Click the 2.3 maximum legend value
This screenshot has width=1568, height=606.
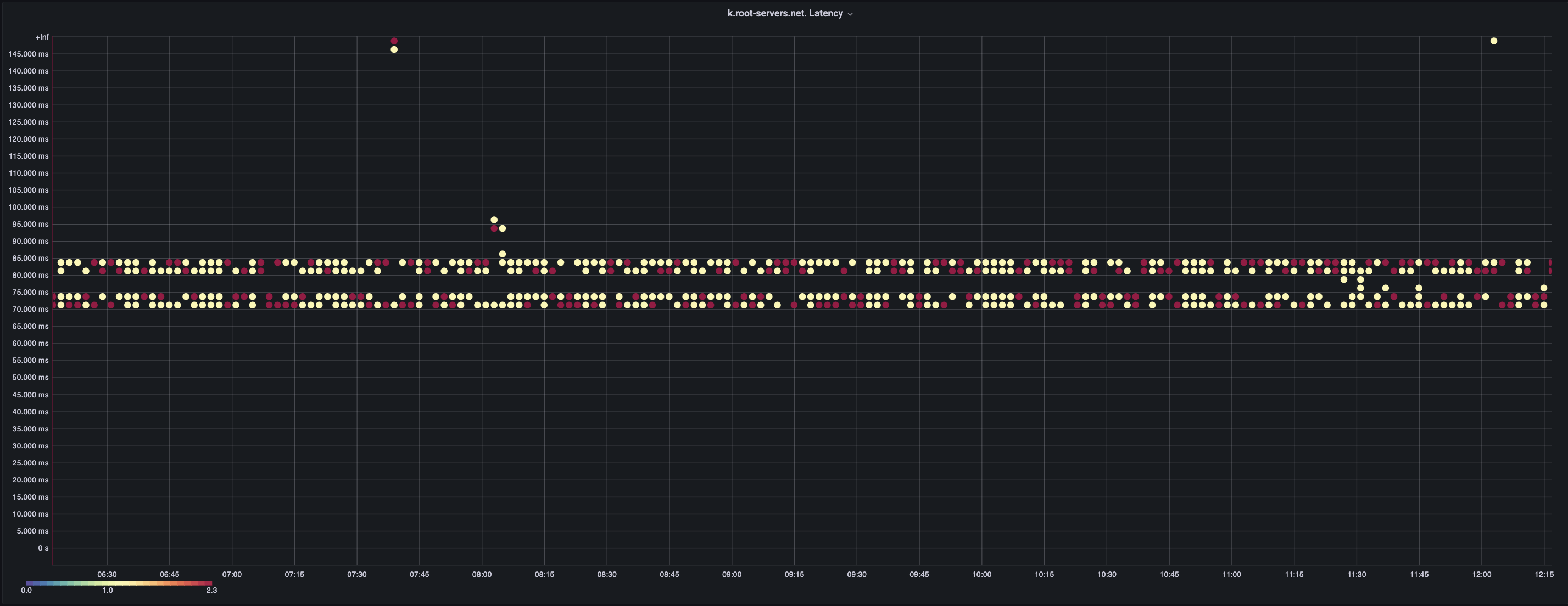point(211,590)
